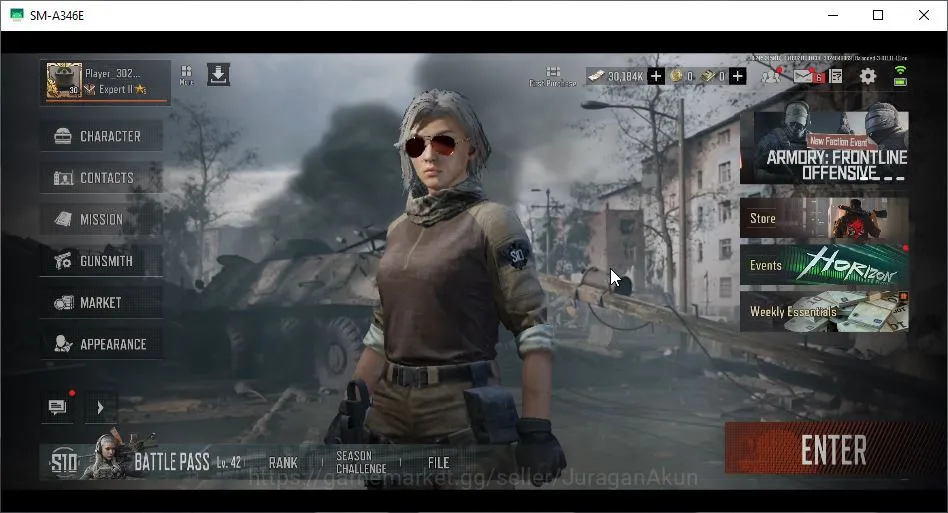Open the Armory: Frontline Offensive banner

824,147
